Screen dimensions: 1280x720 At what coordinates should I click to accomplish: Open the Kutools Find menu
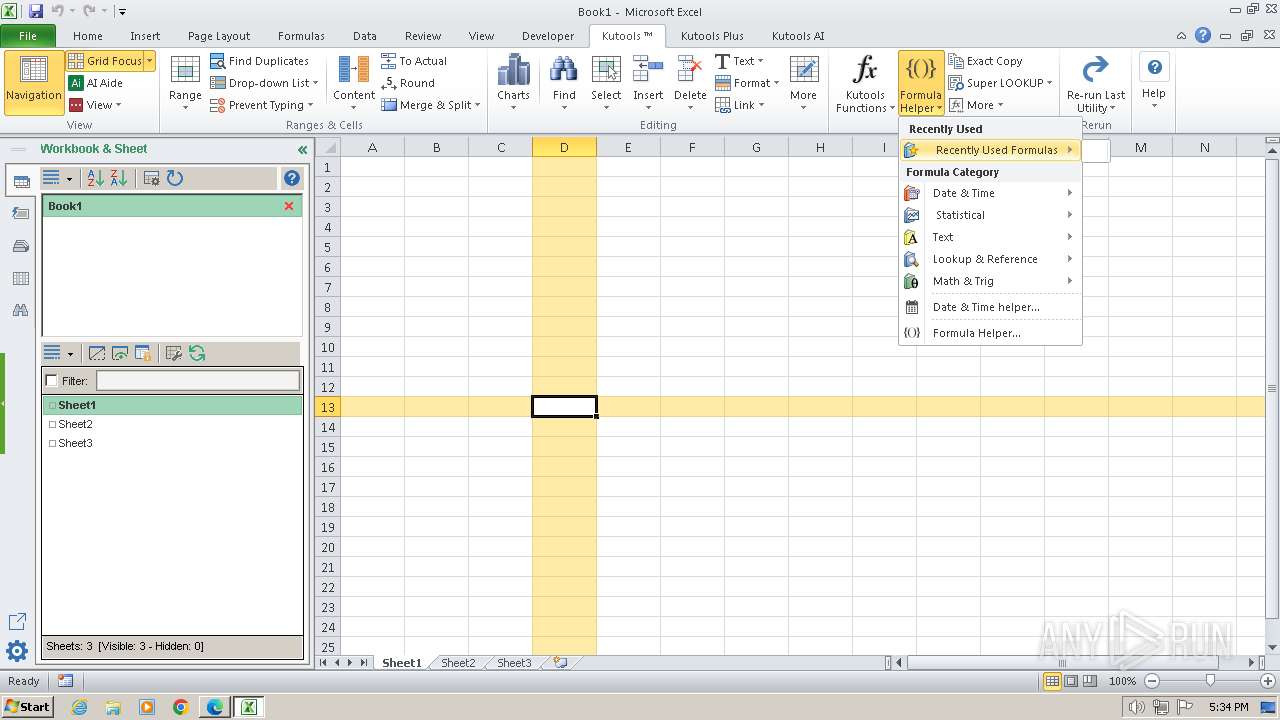pyautogui.click(x=564, y=82)
